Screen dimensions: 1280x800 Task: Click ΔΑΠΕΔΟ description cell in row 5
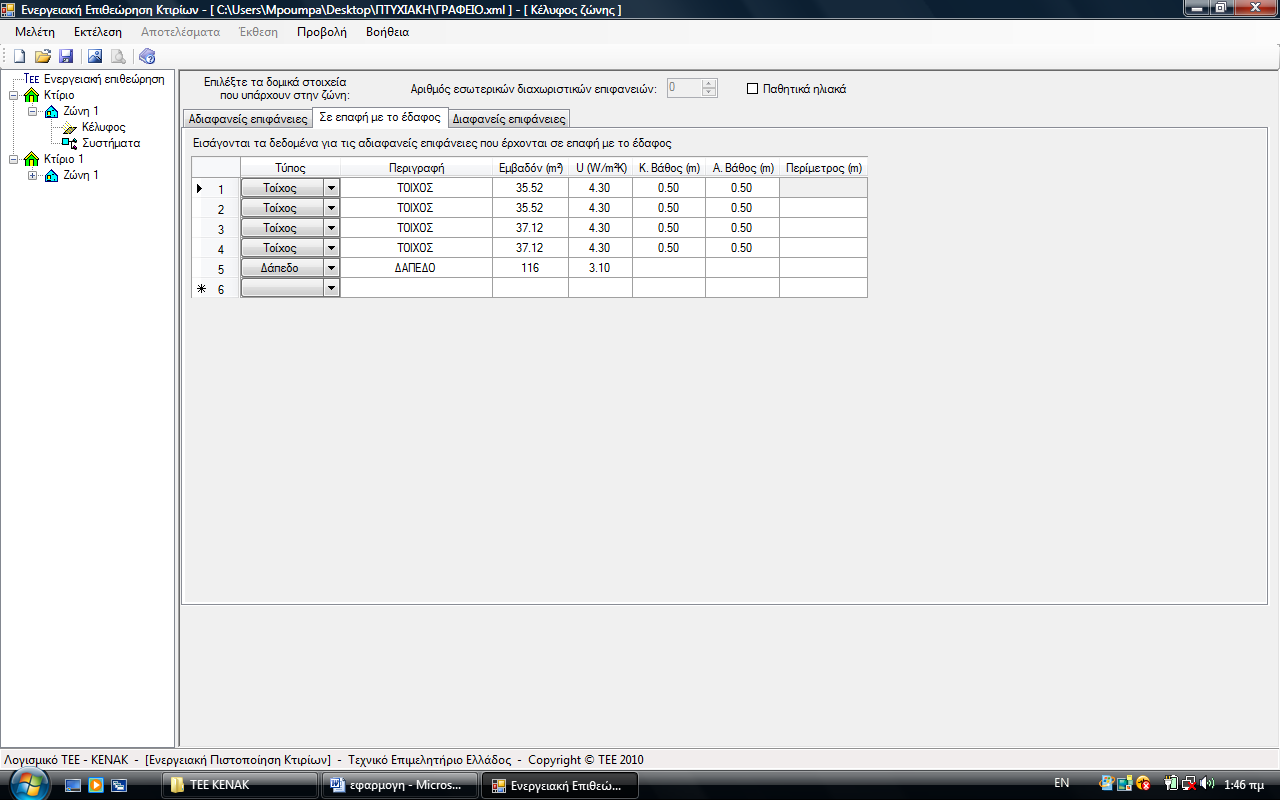(416, 268)
